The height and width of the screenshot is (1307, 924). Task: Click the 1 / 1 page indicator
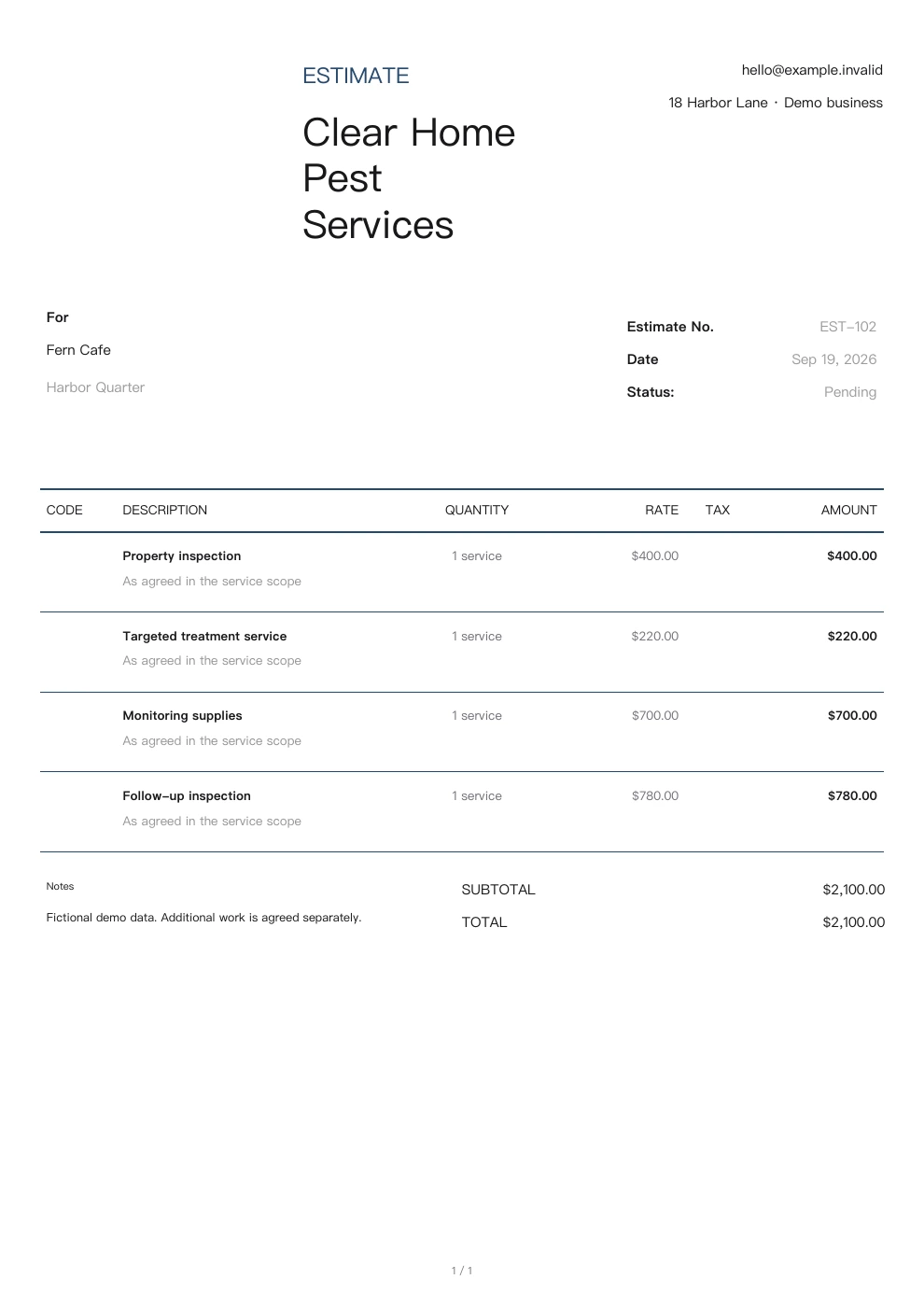tap(462, 1271)
